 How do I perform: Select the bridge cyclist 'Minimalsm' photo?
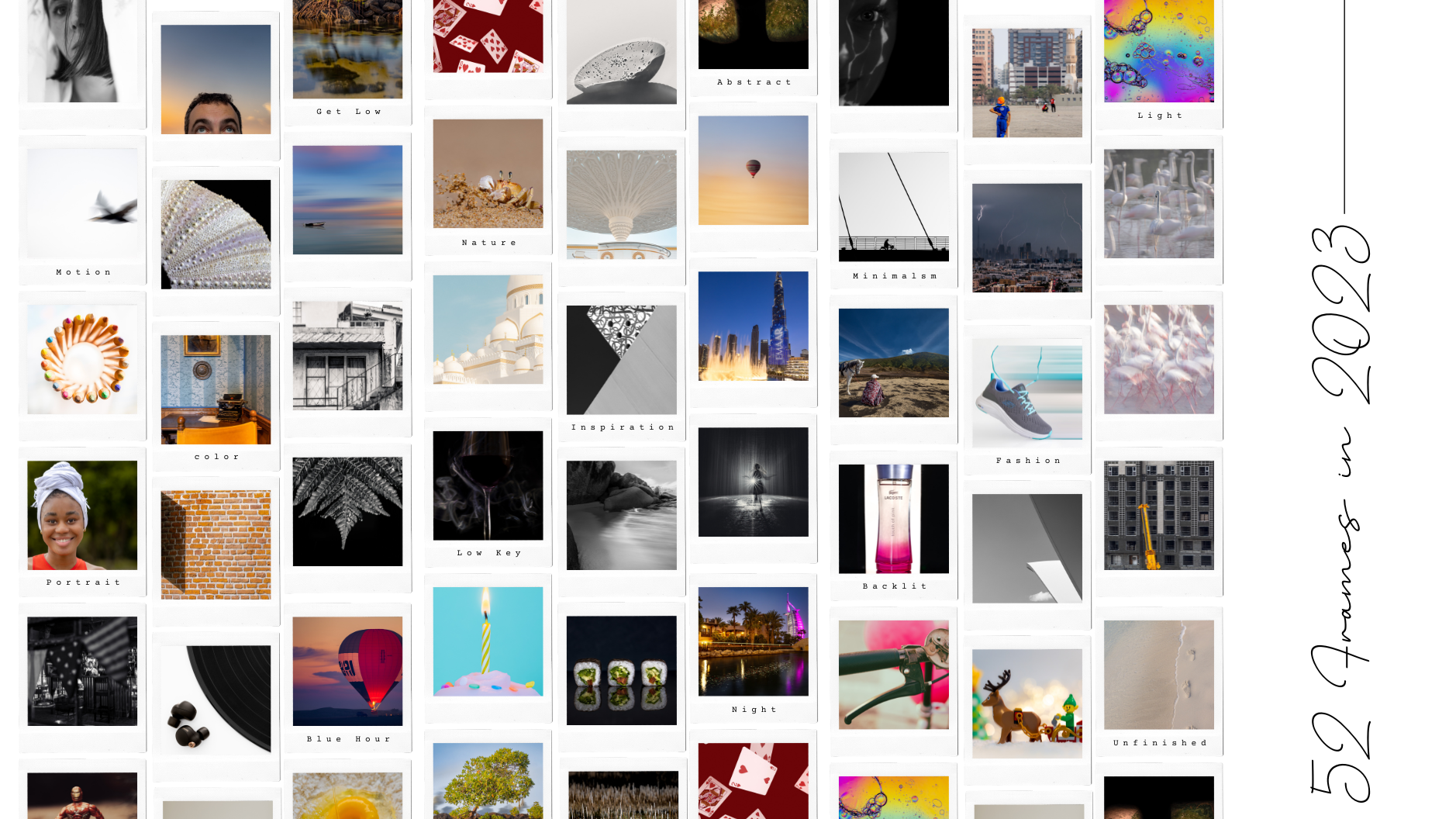[893, 207]
